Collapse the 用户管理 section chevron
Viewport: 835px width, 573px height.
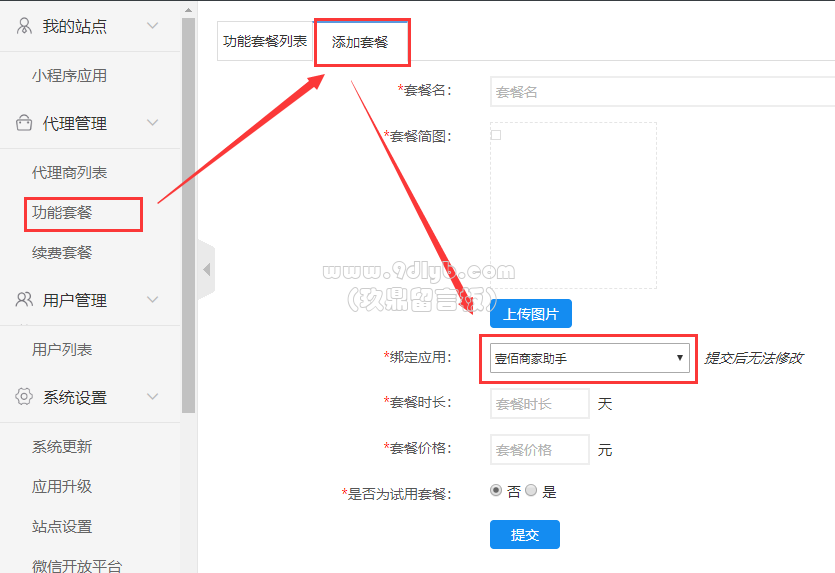pos(153,300)
